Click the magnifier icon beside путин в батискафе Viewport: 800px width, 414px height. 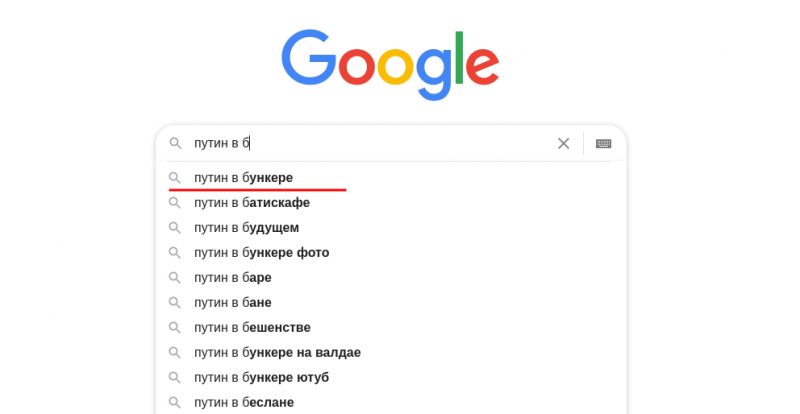(x=175, y=203)
